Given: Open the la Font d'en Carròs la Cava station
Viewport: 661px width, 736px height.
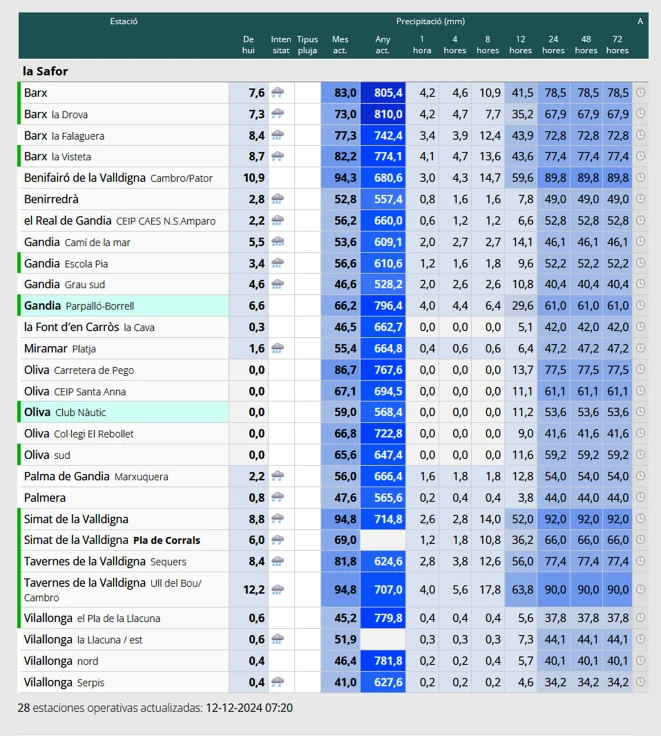Looking at the screenshot, I should [89, 327].
